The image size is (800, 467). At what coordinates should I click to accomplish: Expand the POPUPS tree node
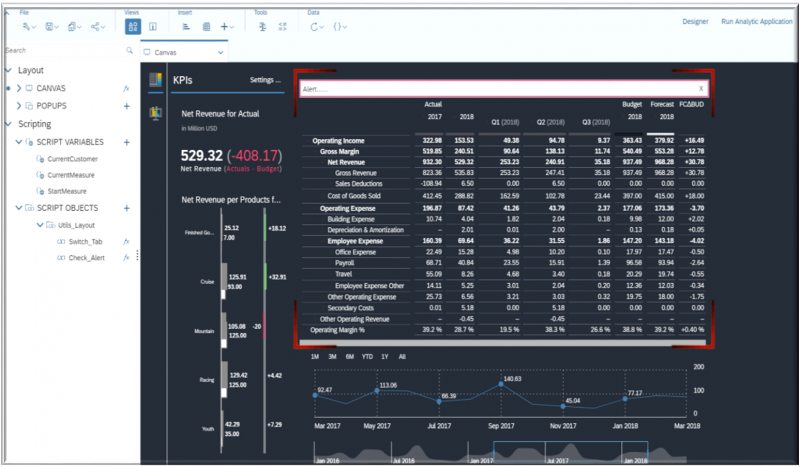(x=19, y=106)
